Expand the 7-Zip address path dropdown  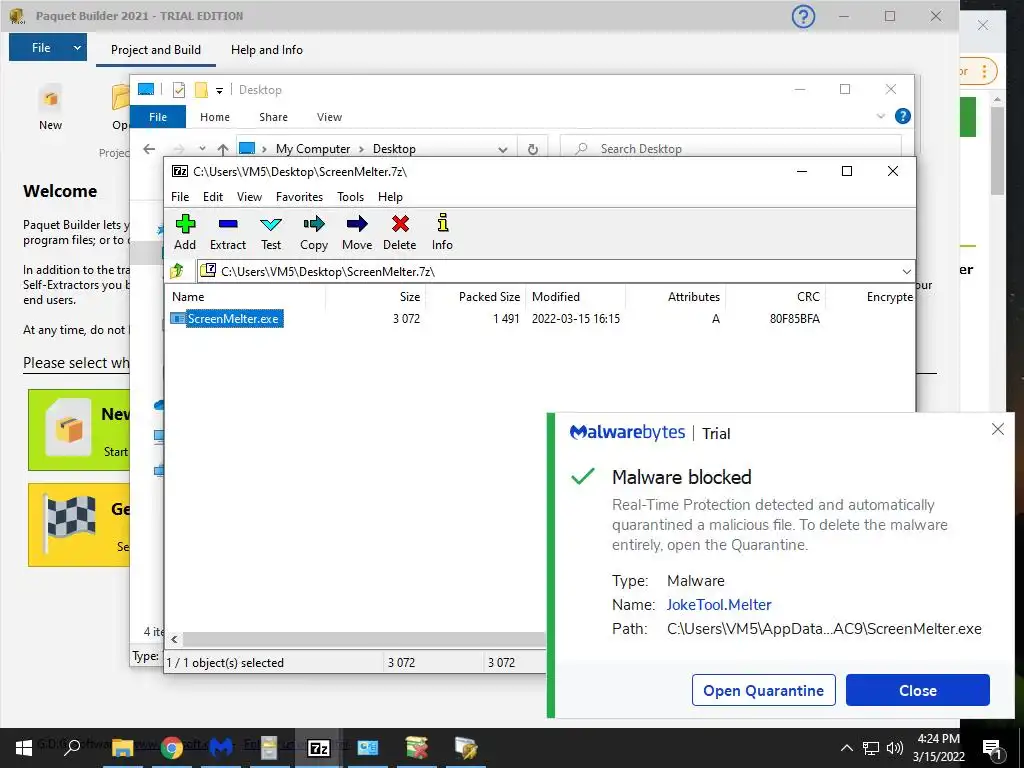coord(906,271)
